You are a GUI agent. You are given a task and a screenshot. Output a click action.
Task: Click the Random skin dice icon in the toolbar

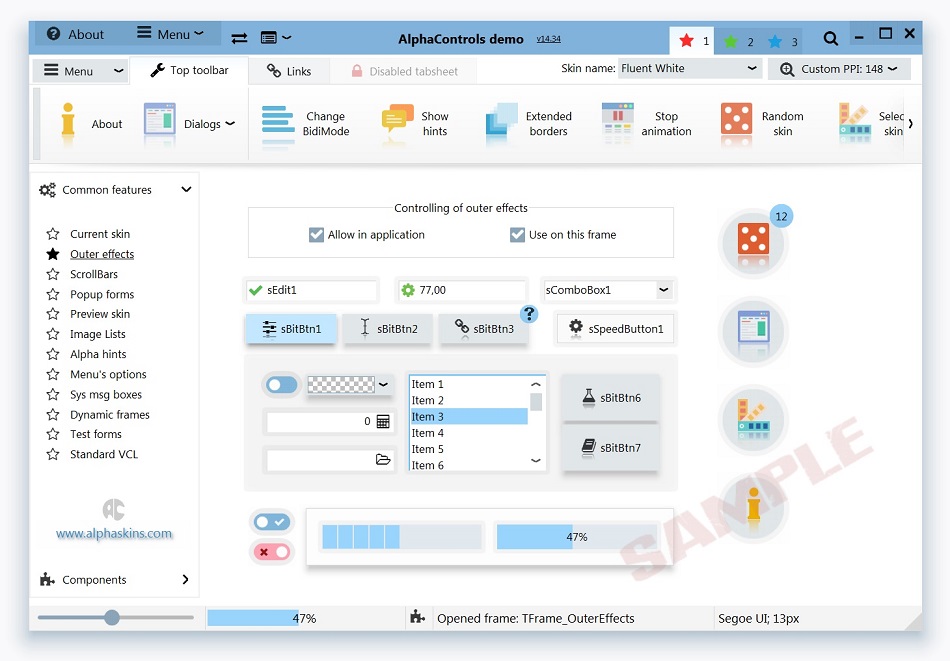[x=736, y=124]
